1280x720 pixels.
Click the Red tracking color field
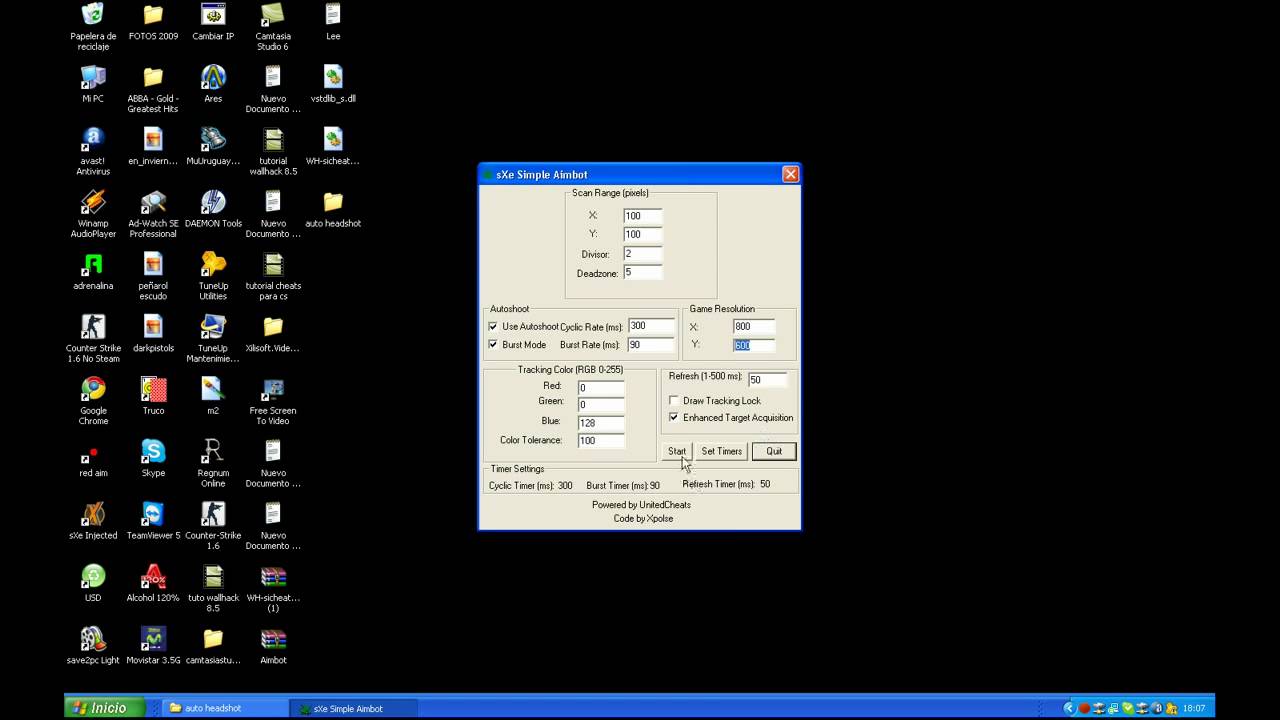(x=600, y=387)
